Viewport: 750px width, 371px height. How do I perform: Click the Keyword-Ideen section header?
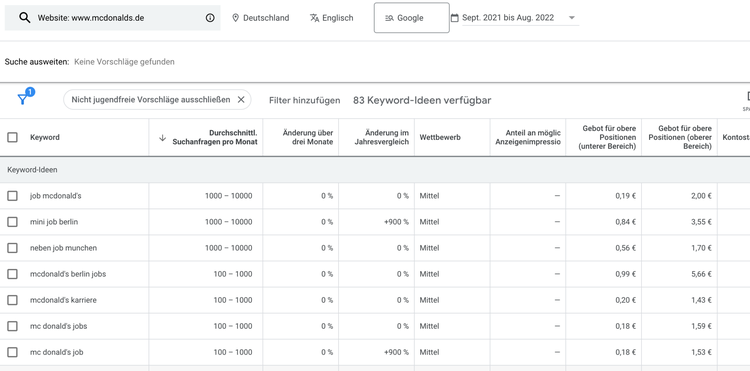33,170
